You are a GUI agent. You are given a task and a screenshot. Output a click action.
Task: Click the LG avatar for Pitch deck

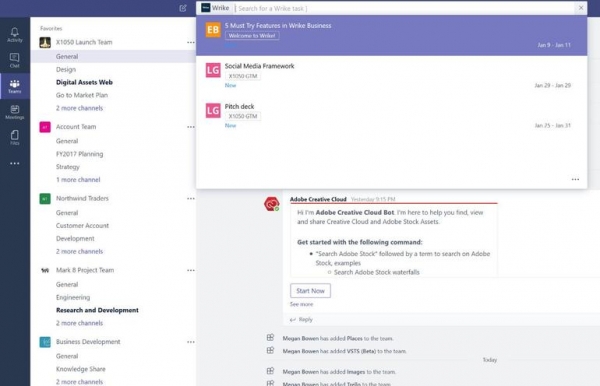[213, 111]
